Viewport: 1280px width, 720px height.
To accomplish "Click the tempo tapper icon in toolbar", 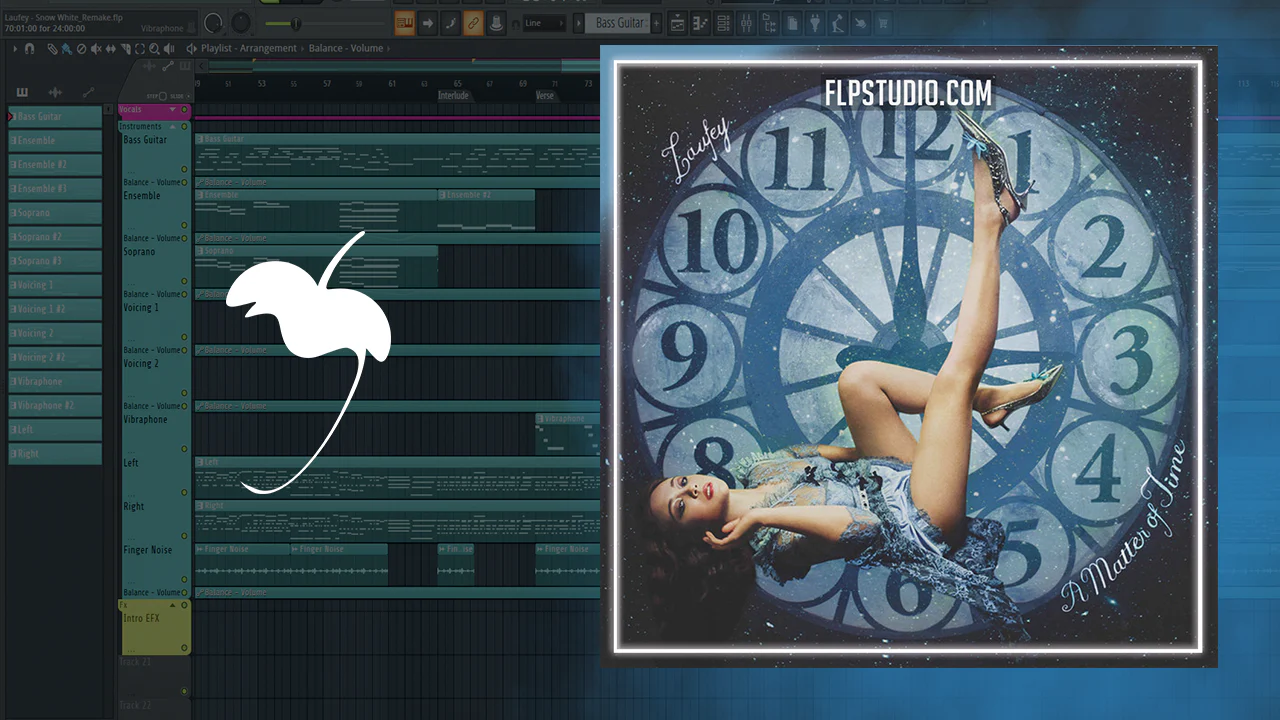I will (x=839, y=23).
